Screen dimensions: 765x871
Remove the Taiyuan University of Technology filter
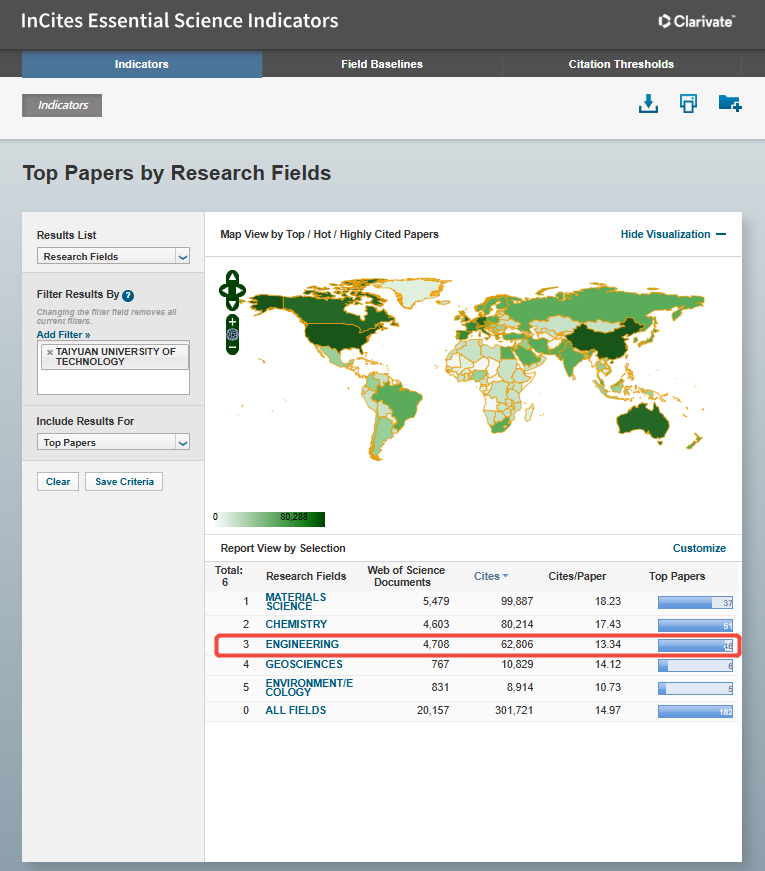pyautogui.click(x=49, y=352)
